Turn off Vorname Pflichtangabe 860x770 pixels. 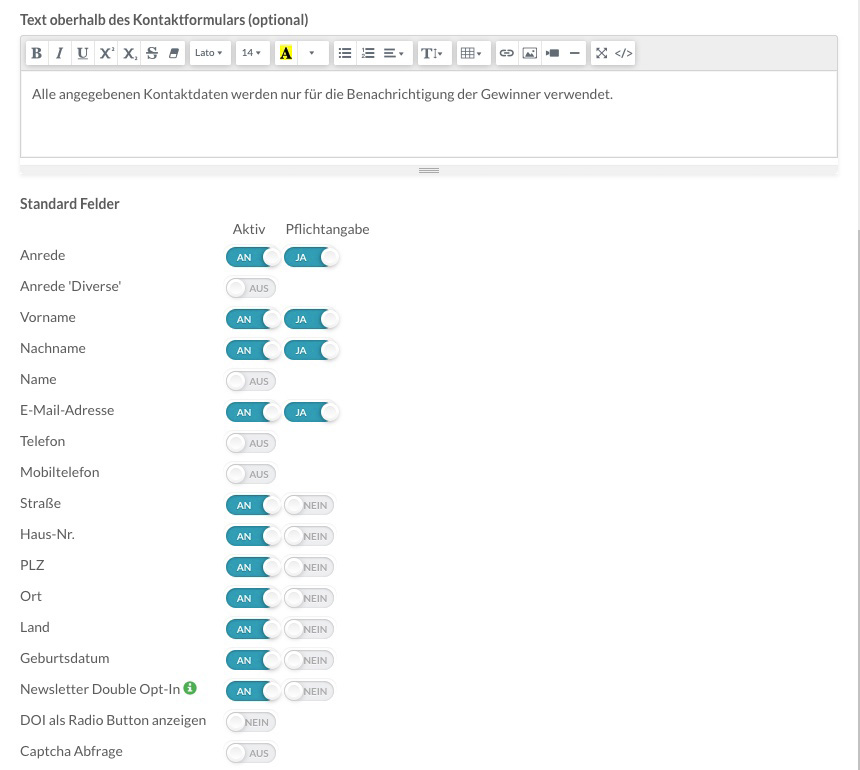[x=311, y=319]
